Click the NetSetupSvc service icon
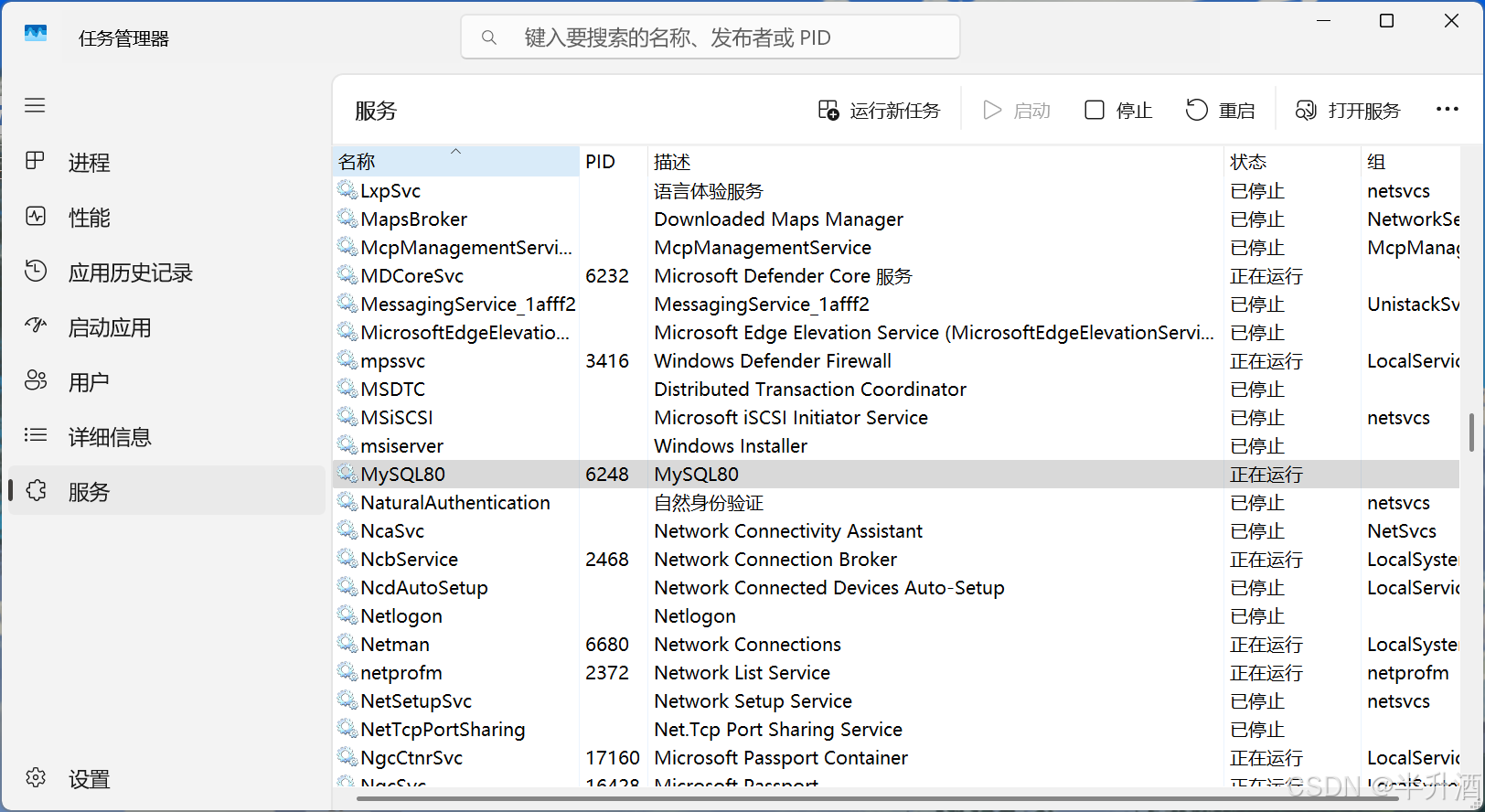 347,700
